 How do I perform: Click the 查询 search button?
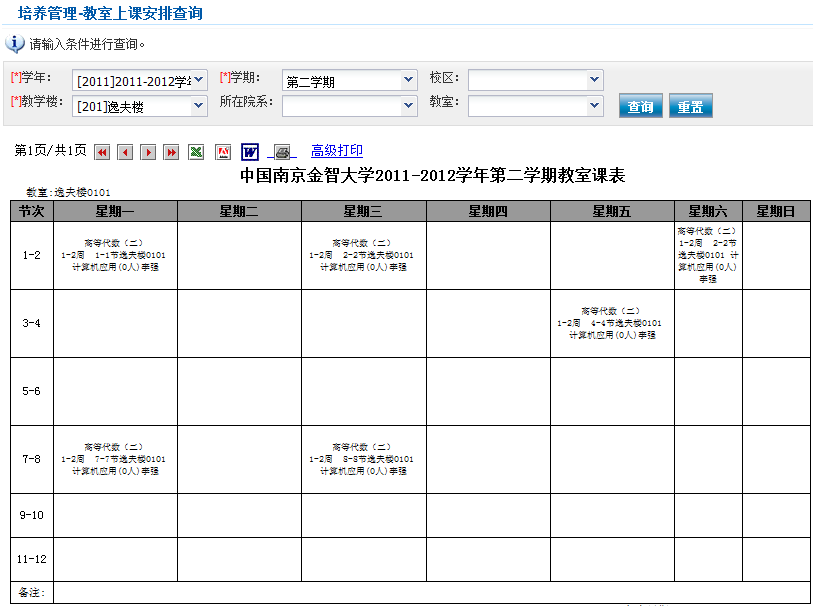point(641,107)
